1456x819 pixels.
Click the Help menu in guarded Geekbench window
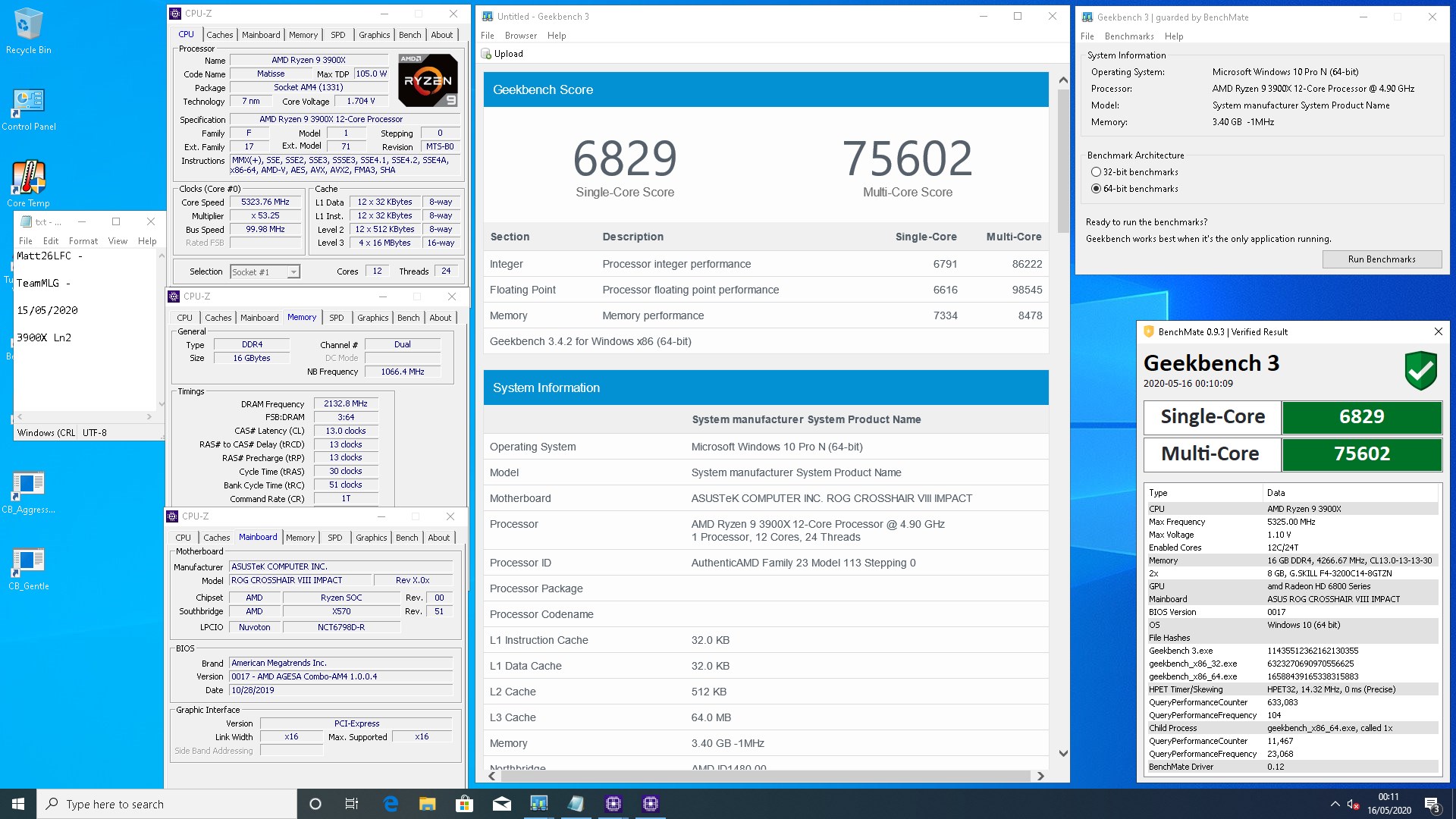pos(1174,36)
